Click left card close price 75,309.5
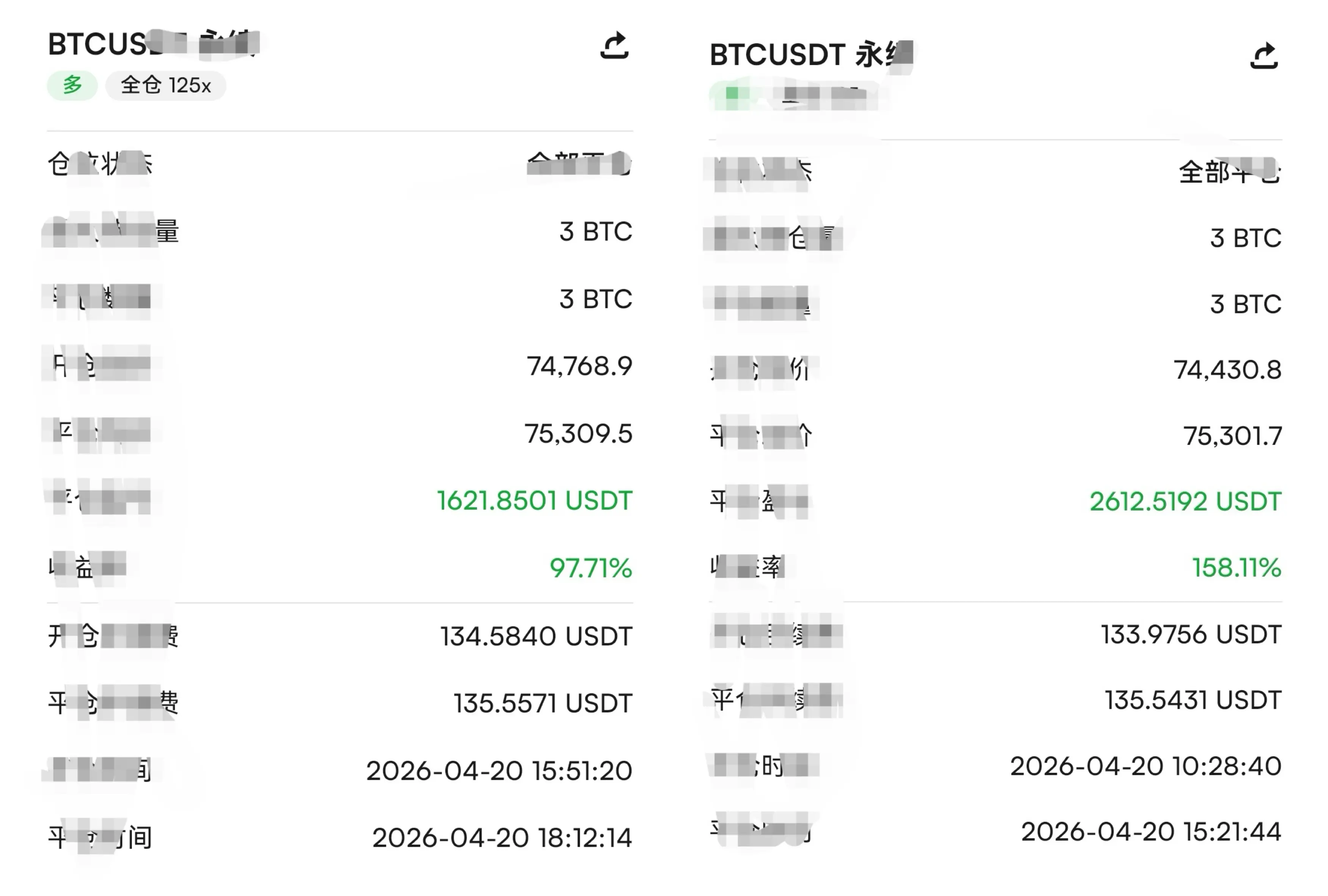This screenshot has width=1328, height=896. (x=578, y=434)
